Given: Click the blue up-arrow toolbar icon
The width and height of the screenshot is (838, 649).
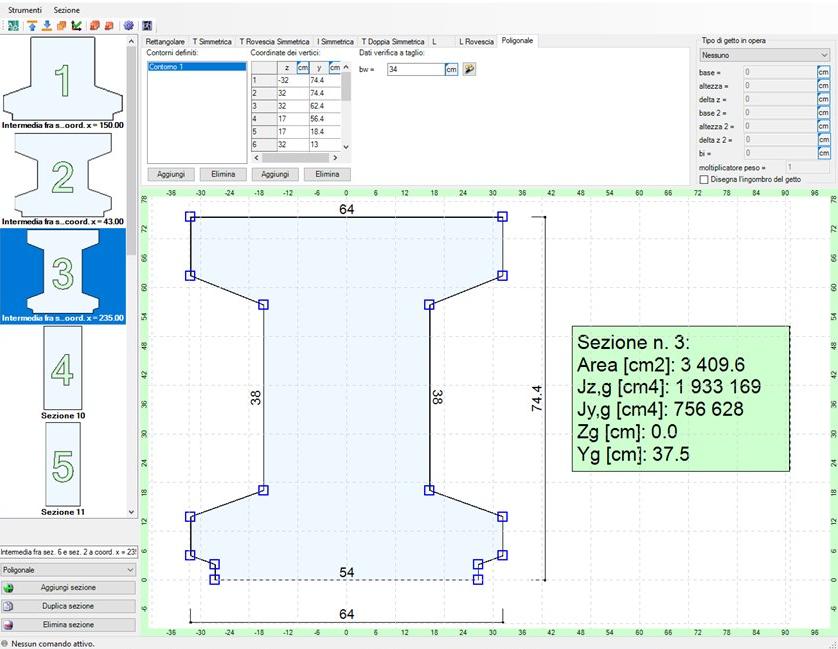Looking at the screenshot, I should coord(32,25).
